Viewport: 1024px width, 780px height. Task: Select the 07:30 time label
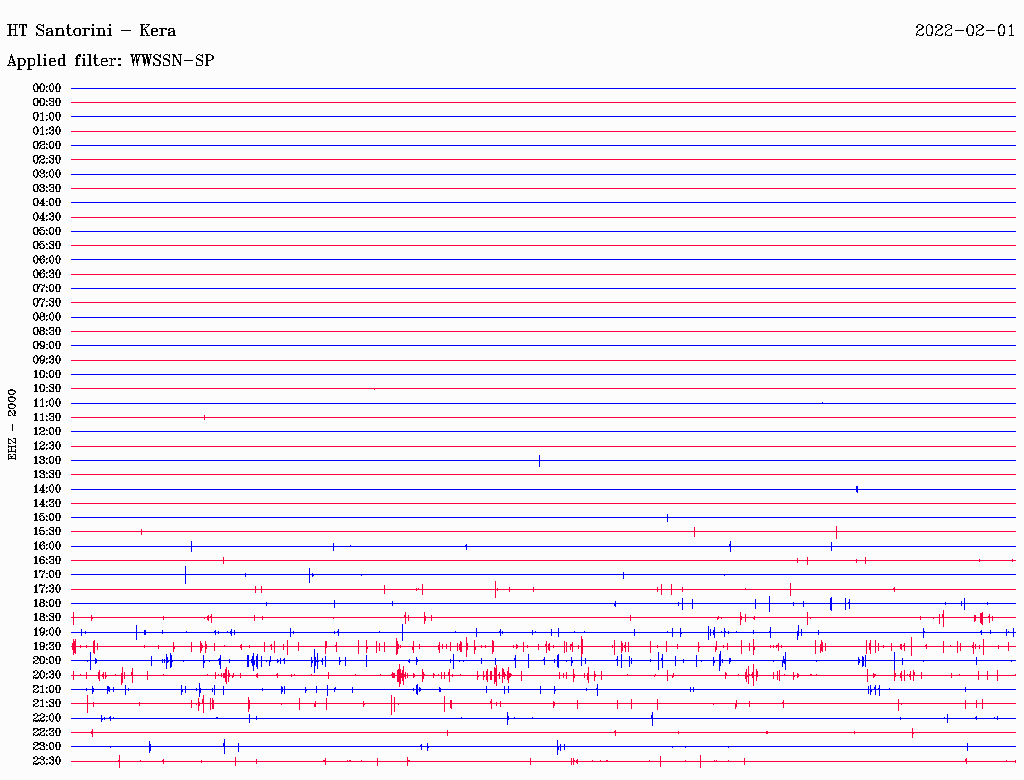(x=47, y=303)
